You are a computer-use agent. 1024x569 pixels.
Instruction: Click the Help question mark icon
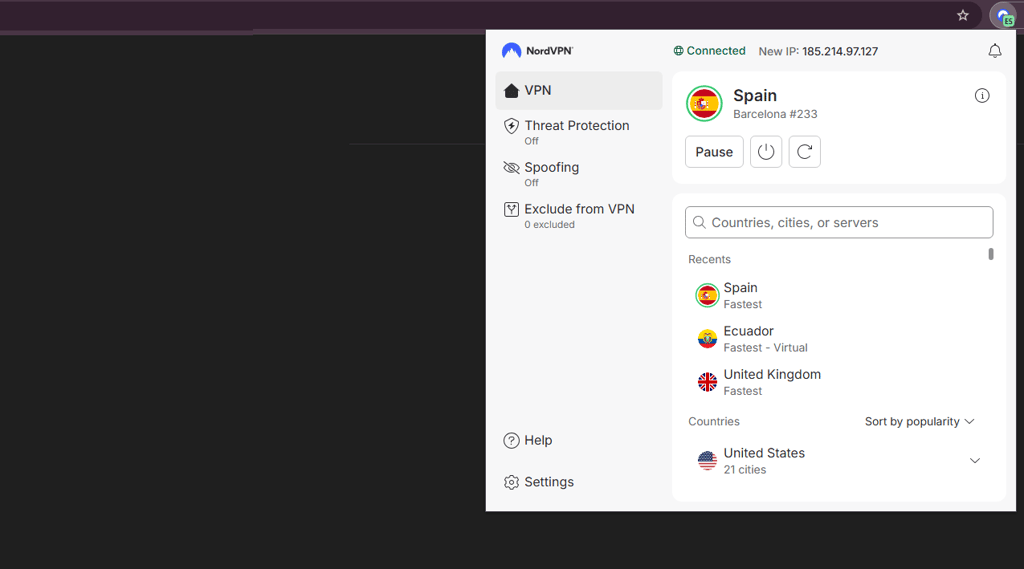(x=511, y=441)
